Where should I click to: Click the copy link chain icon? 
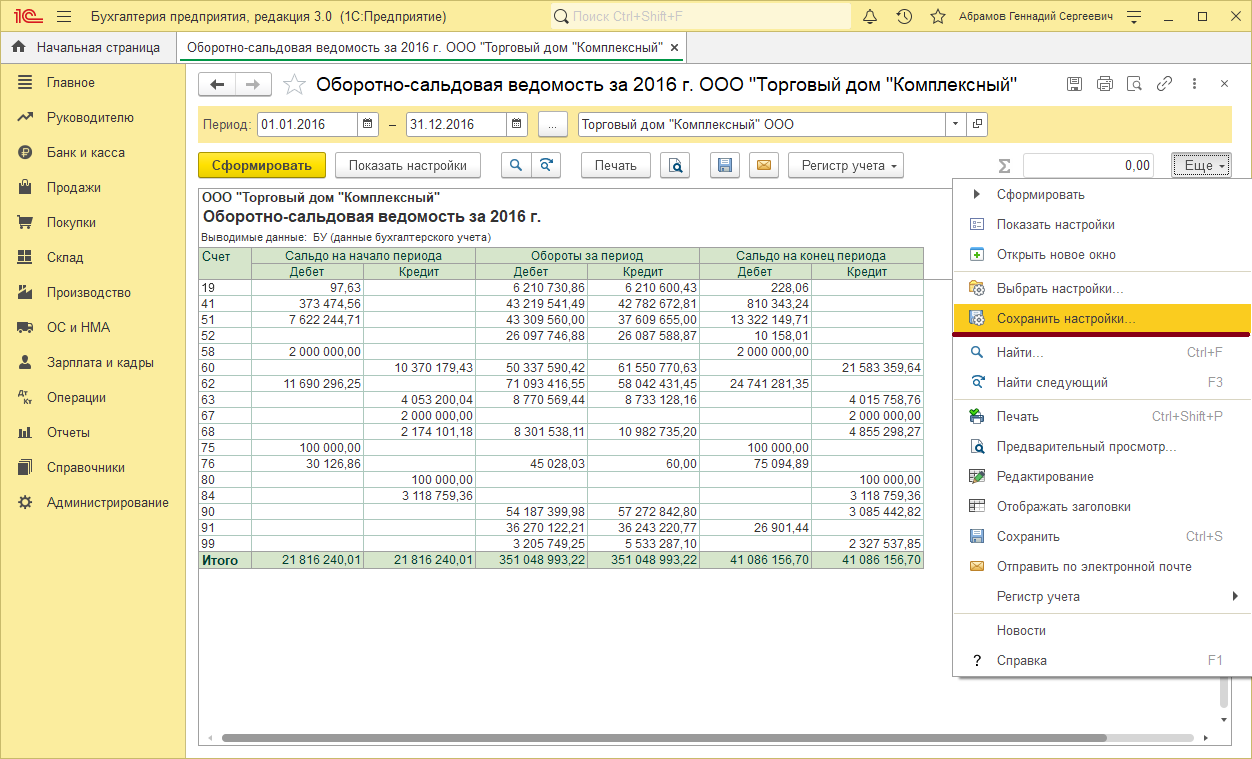(1164, 84)
